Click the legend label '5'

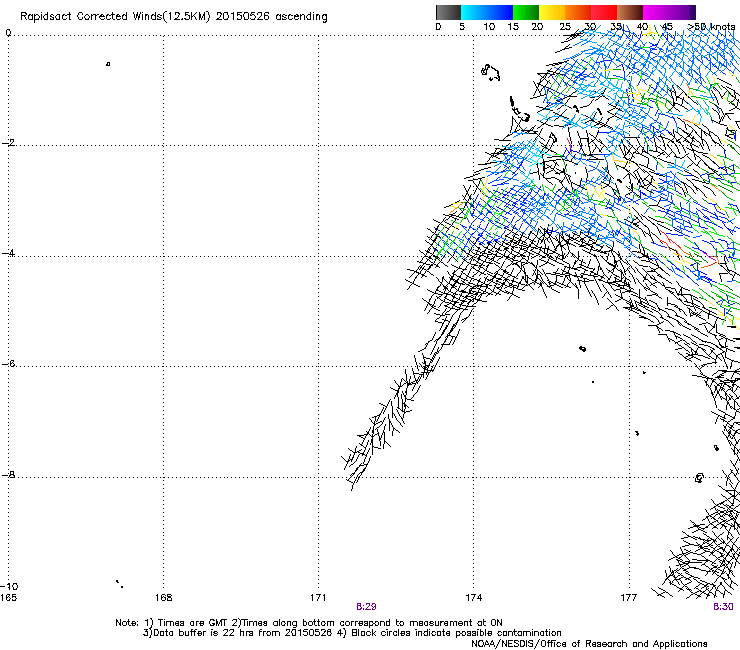click(462, 27)
